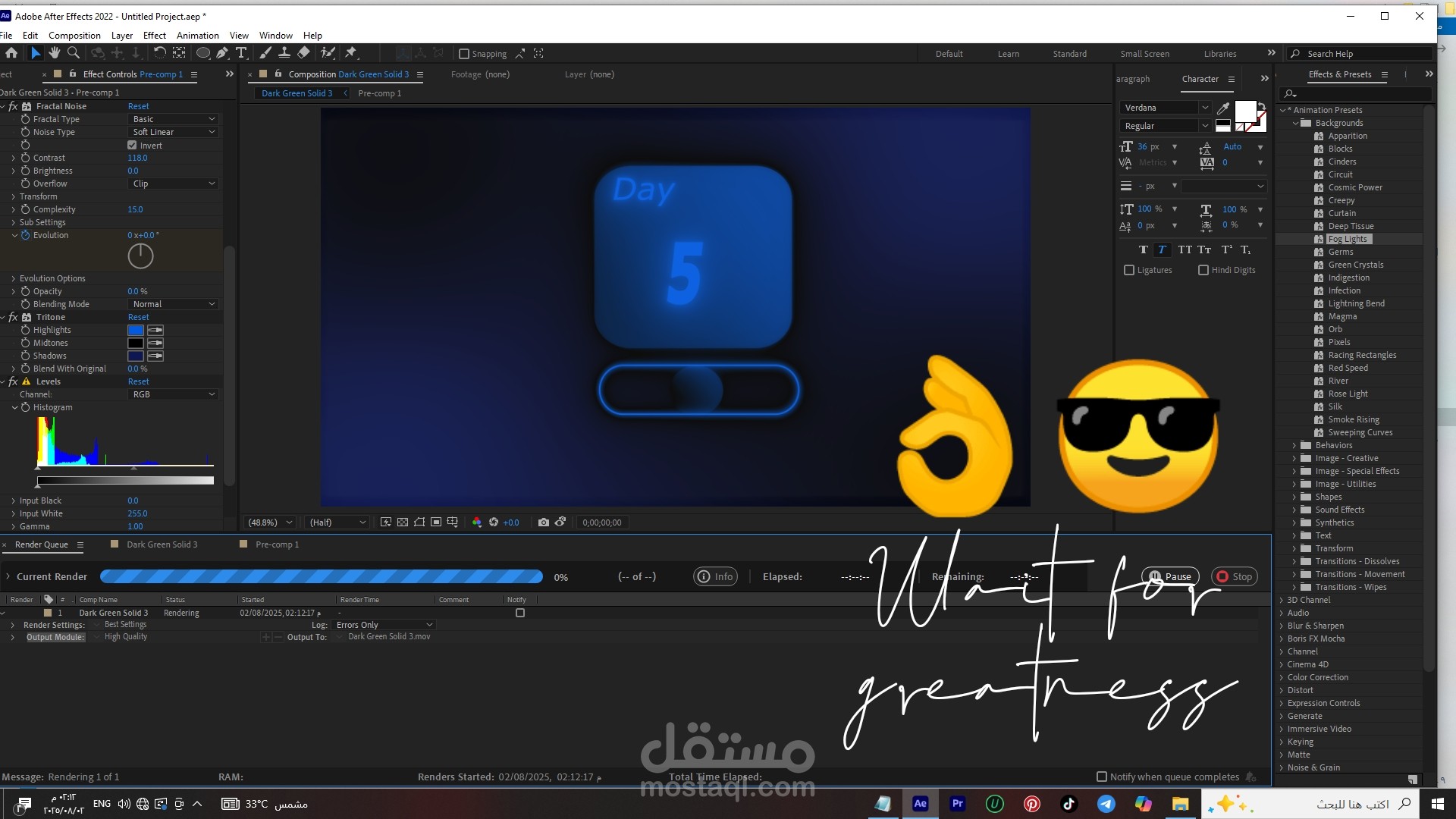Image resolution: width=1456 pixels, height=819 pixels.
Task: Select the Zoom magnifier tool
Action: pos(74,53)
